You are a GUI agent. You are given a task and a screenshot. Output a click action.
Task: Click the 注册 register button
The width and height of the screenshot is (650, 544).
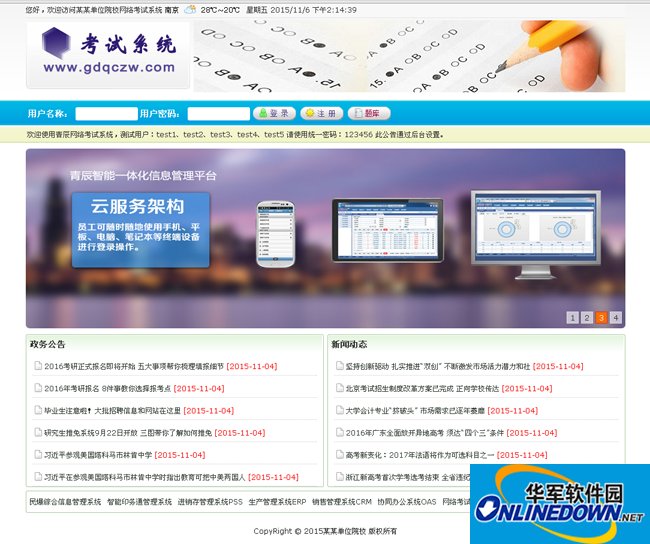(x=322, y=113)
